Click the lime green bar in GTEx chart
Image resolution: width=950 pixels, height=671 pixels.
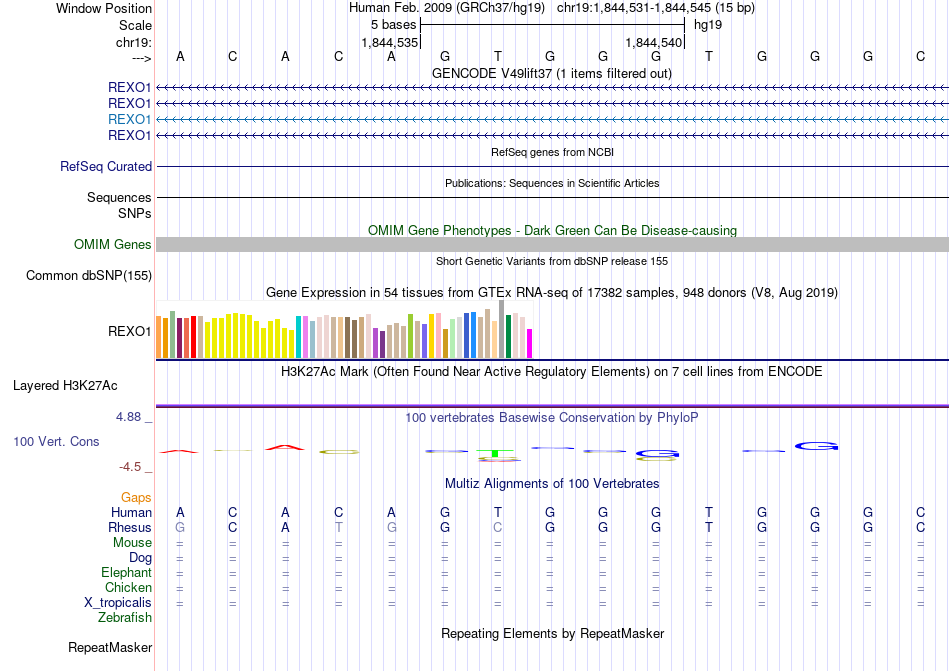tap(410, 336)
